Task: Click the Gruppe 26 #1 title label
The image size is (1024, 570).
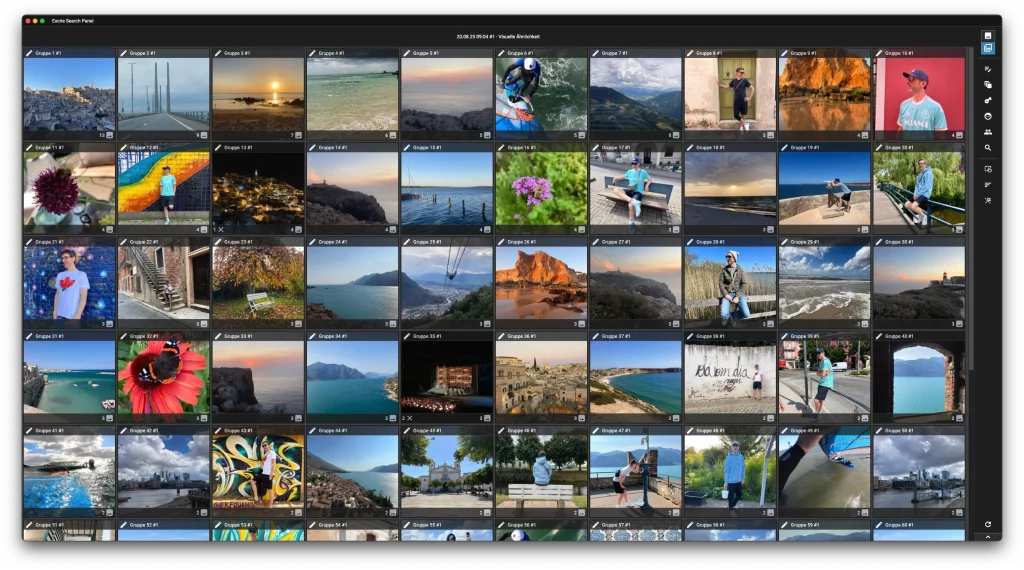Action: pos(522,241)
